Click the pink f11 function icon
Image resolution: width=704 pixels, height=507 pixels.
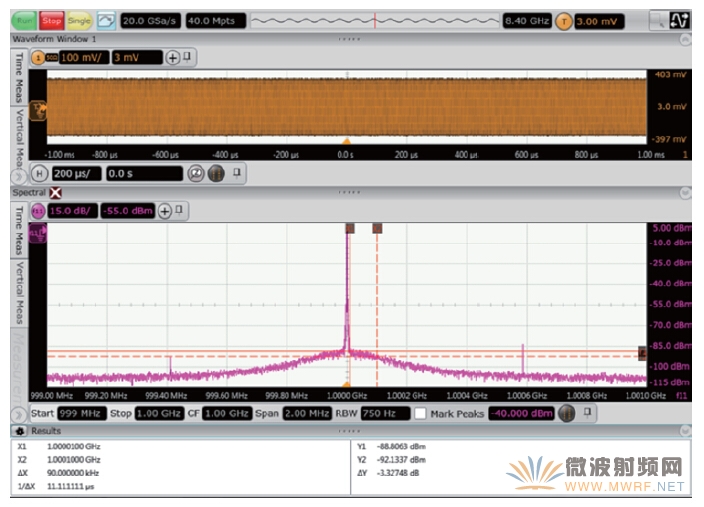(38, 211)
